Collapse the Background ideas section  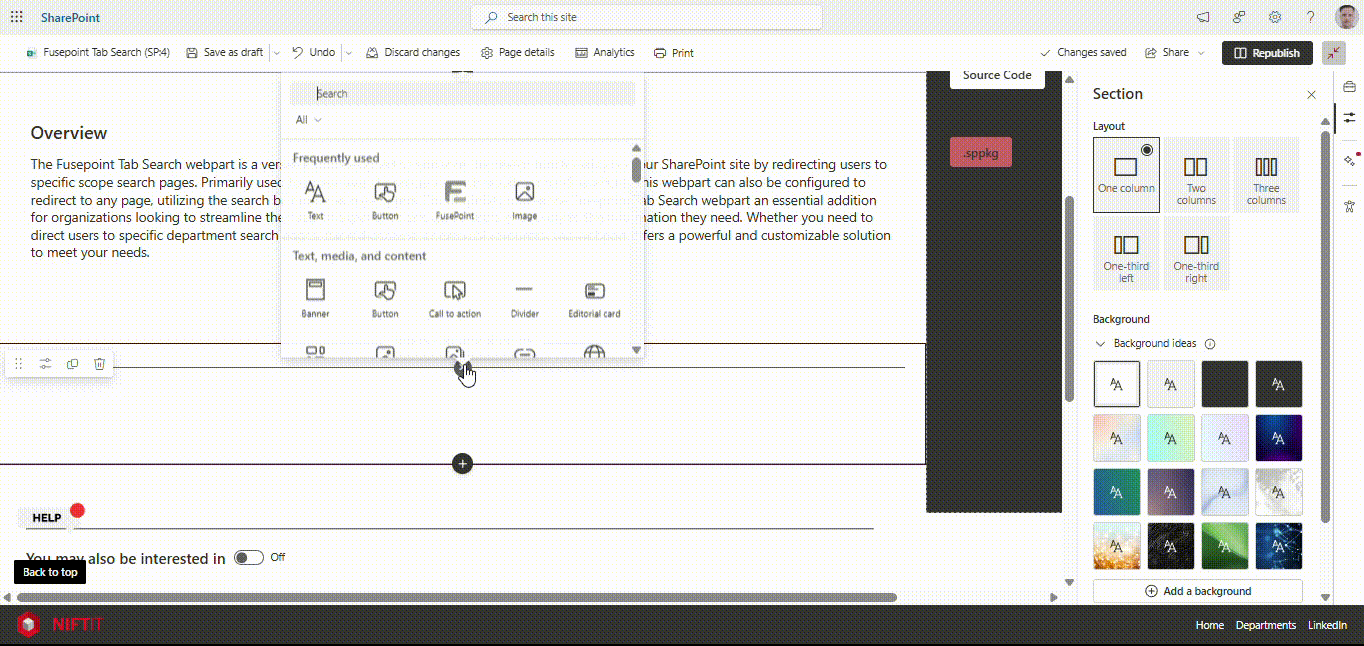click(1100, 344)
